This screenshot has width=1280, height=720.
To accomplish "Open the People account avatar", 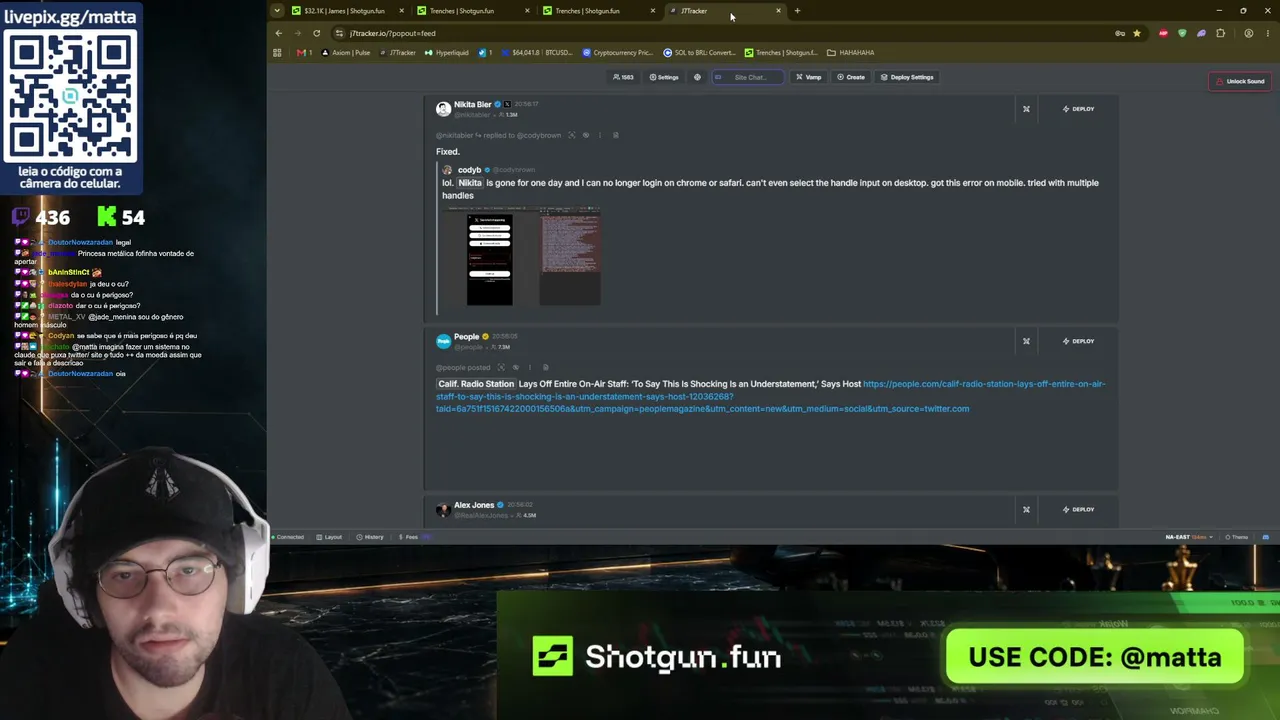I will pos(443,341).
